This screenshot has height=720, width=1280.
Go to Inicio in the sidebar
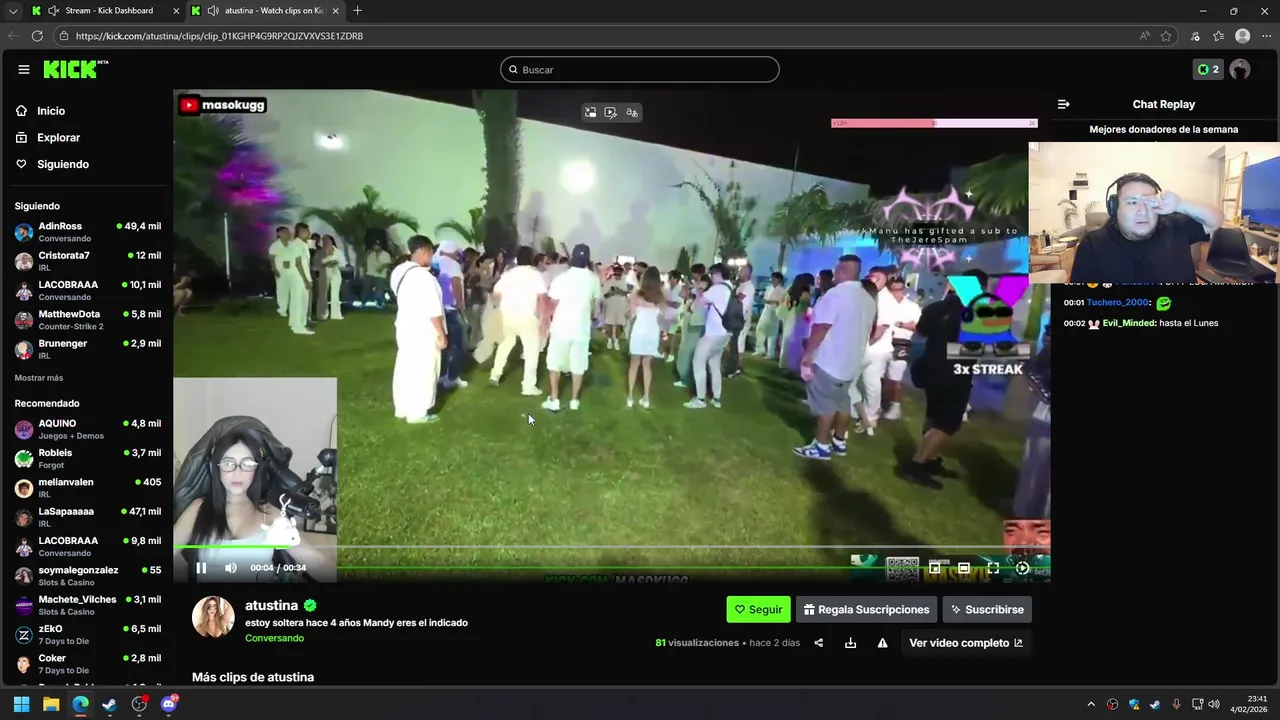50,111
